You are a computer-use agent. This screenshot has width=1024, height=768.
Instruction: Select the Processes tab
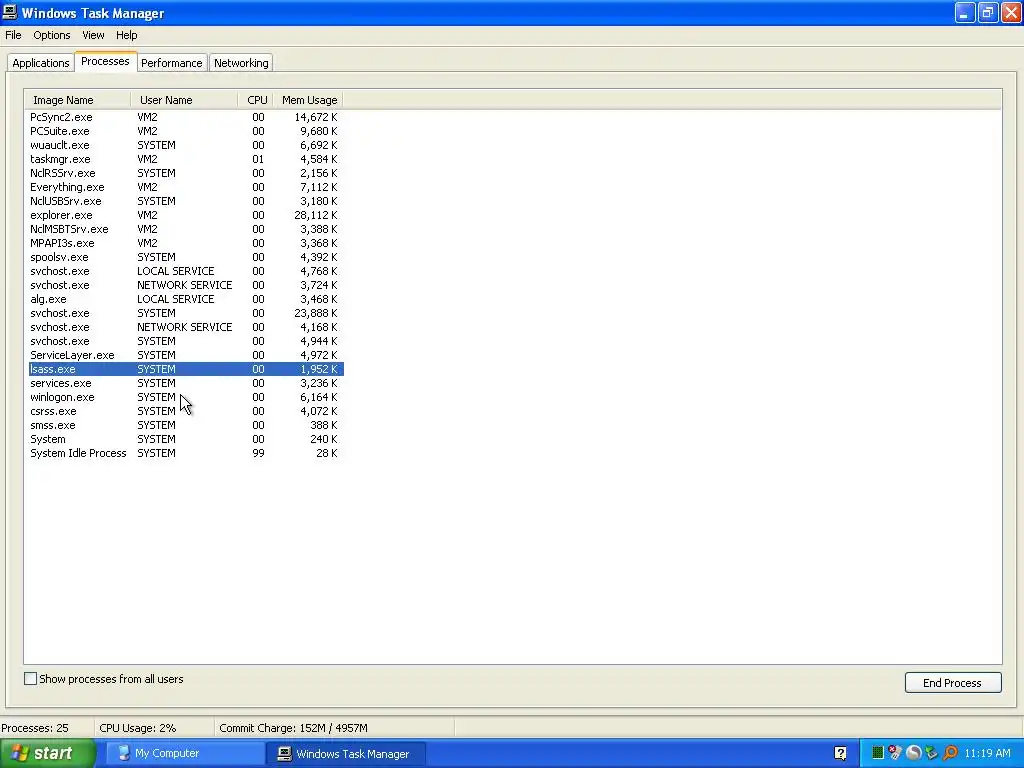(105, 61)
